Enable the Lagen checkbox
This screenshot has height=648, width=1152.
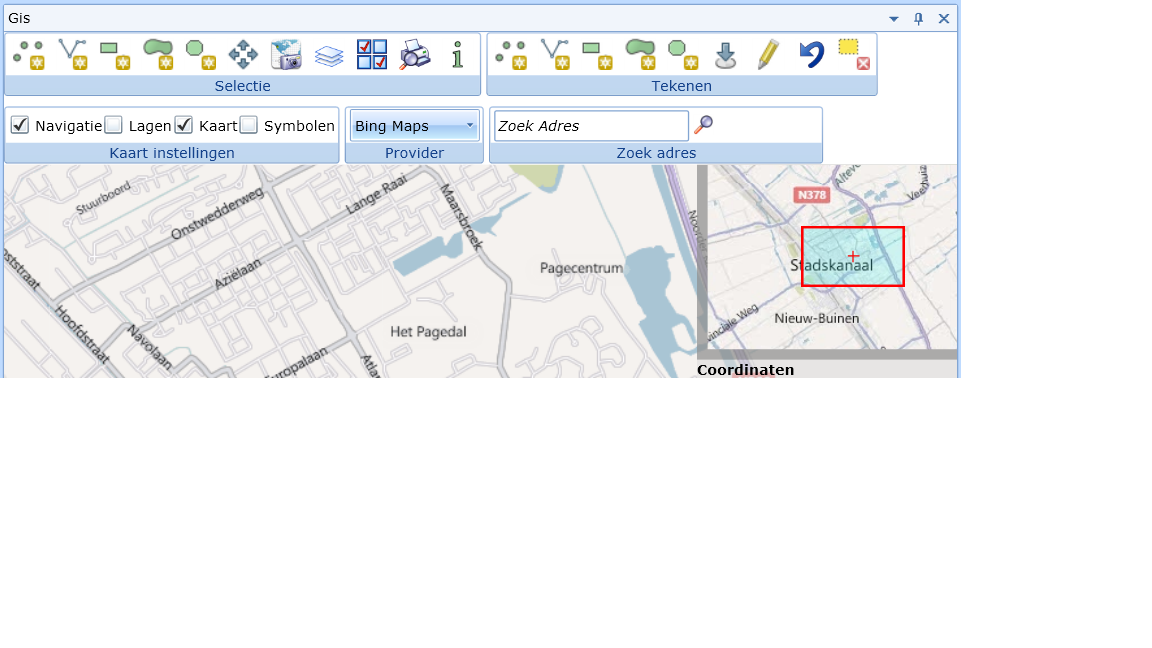tap(113, 125)
